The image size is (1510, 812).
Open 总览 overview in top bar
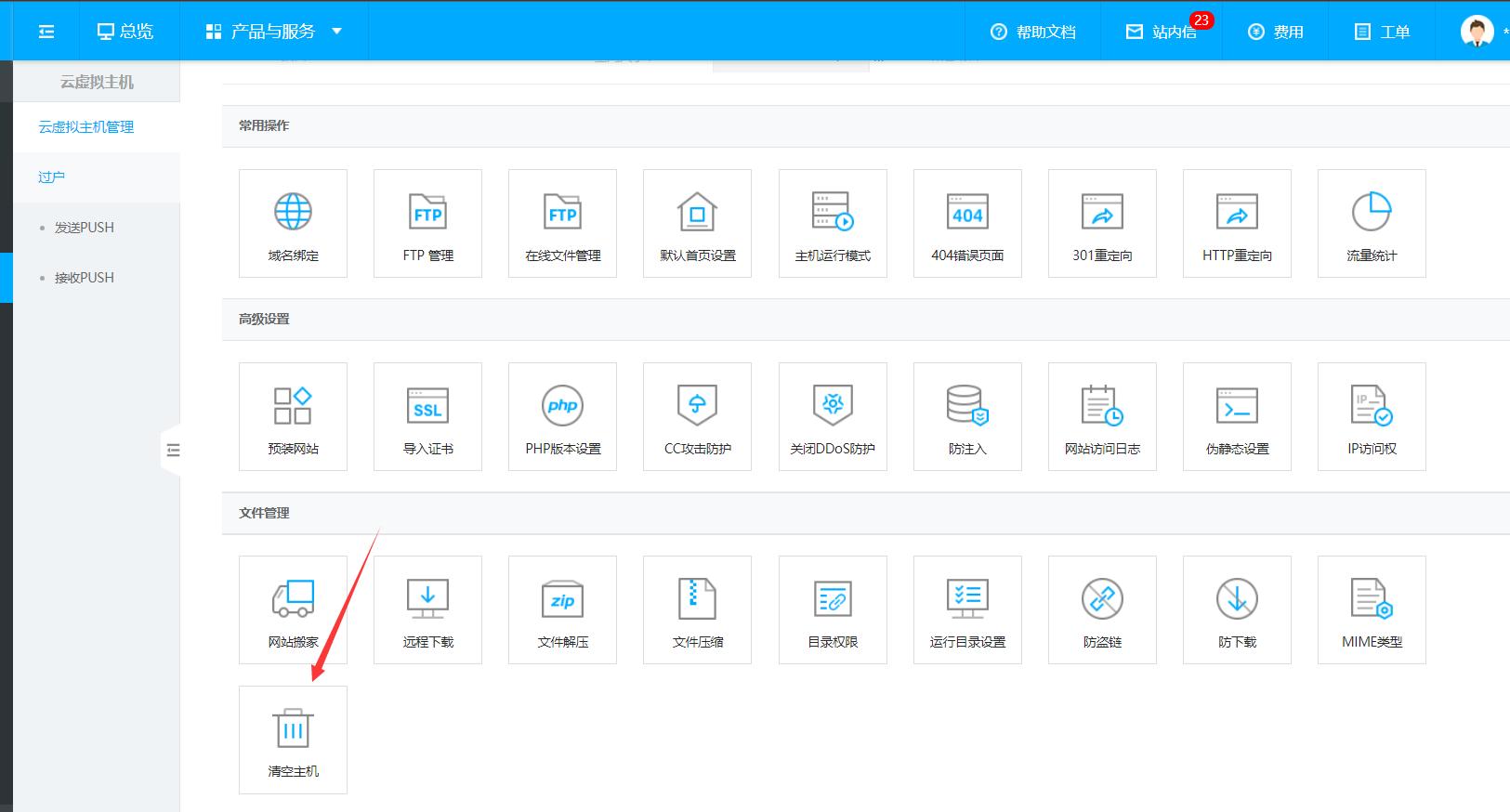click(x=125, y=32)
